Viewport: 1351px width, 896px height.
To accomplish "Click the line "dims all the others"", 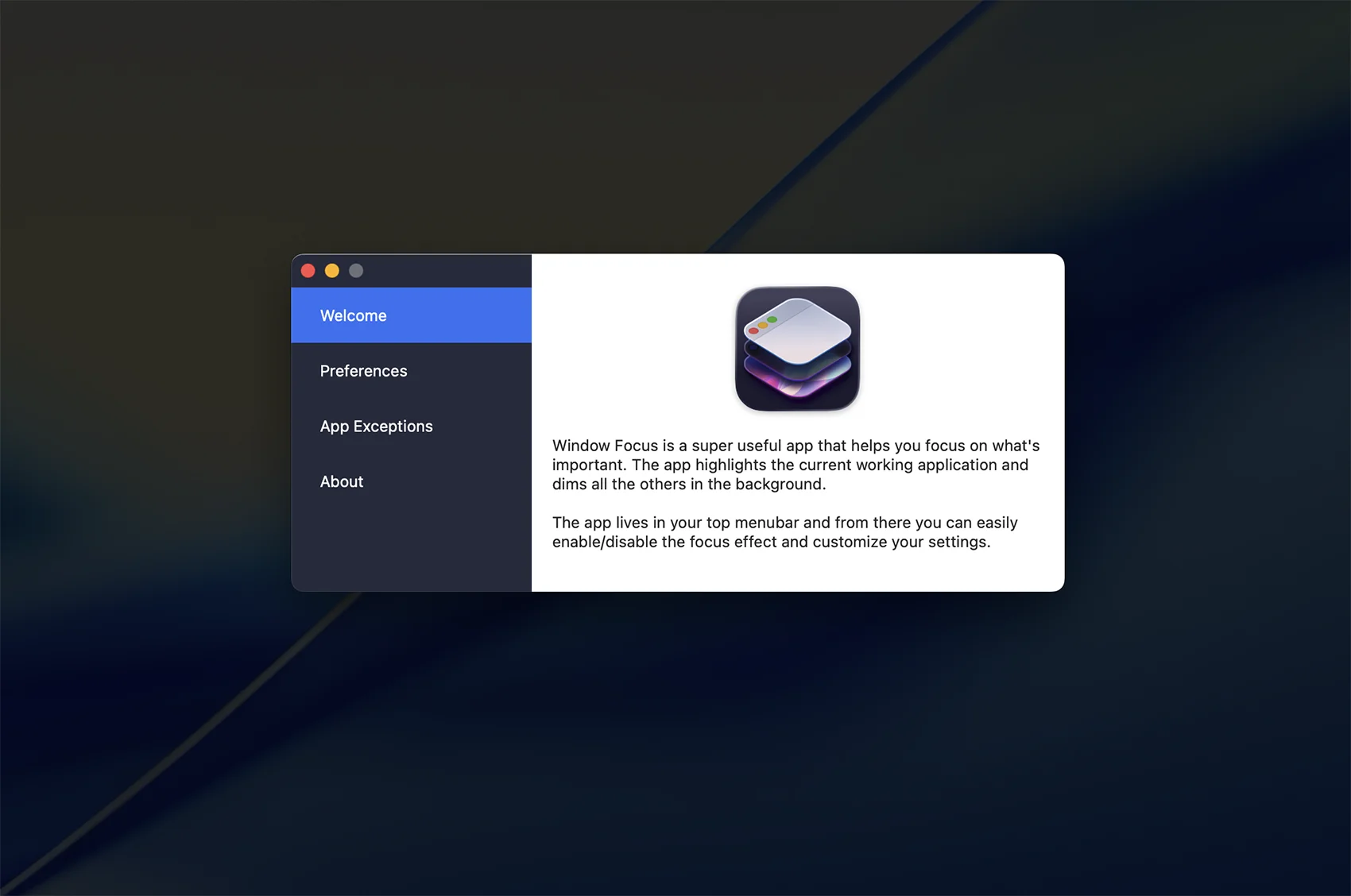I will pos(688,485).
